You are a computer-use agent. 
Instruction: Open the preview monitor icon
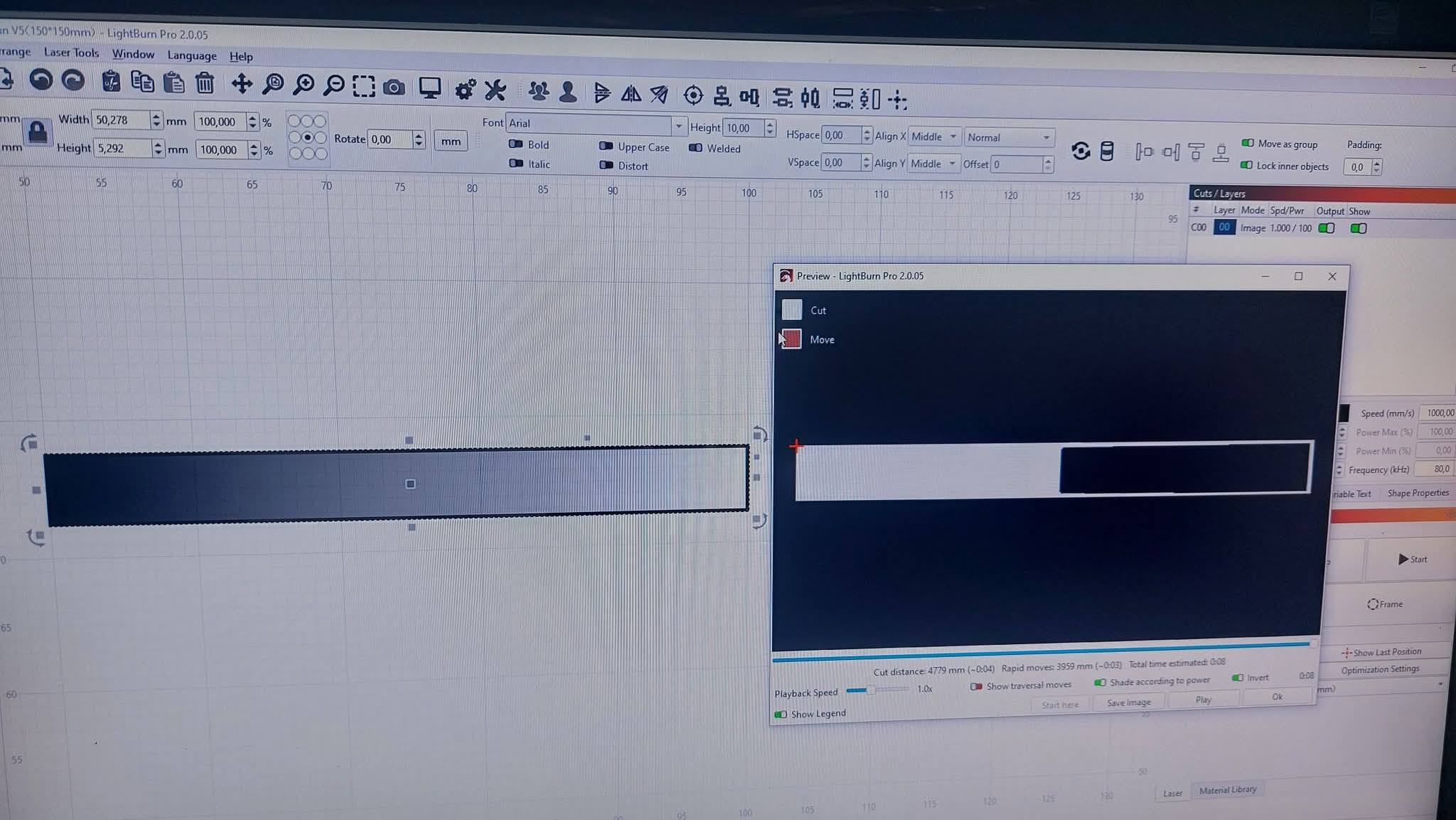pos(429,88)
